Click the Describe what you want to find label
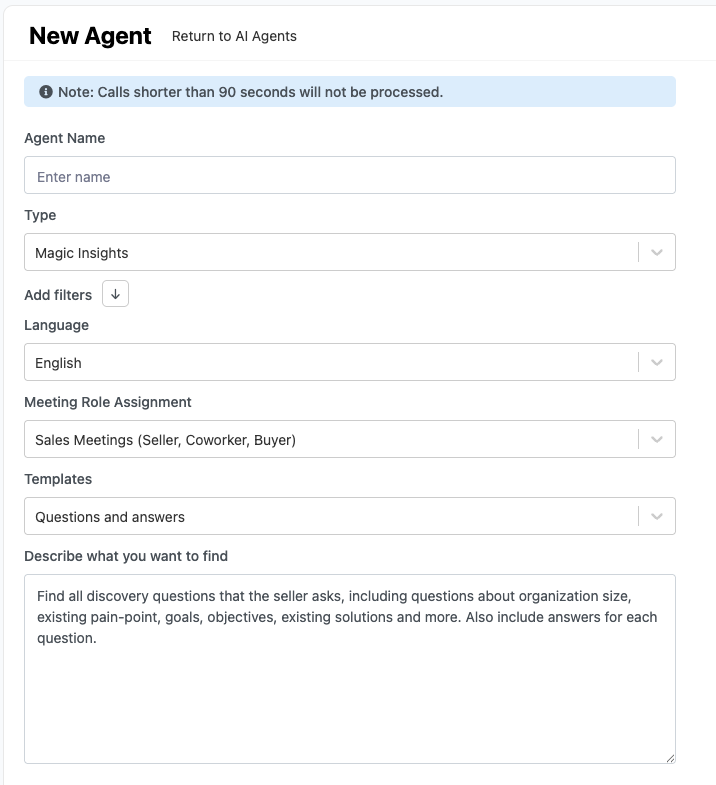The height and width of the screenshot is (785, 716). click(x=126, y=556)
